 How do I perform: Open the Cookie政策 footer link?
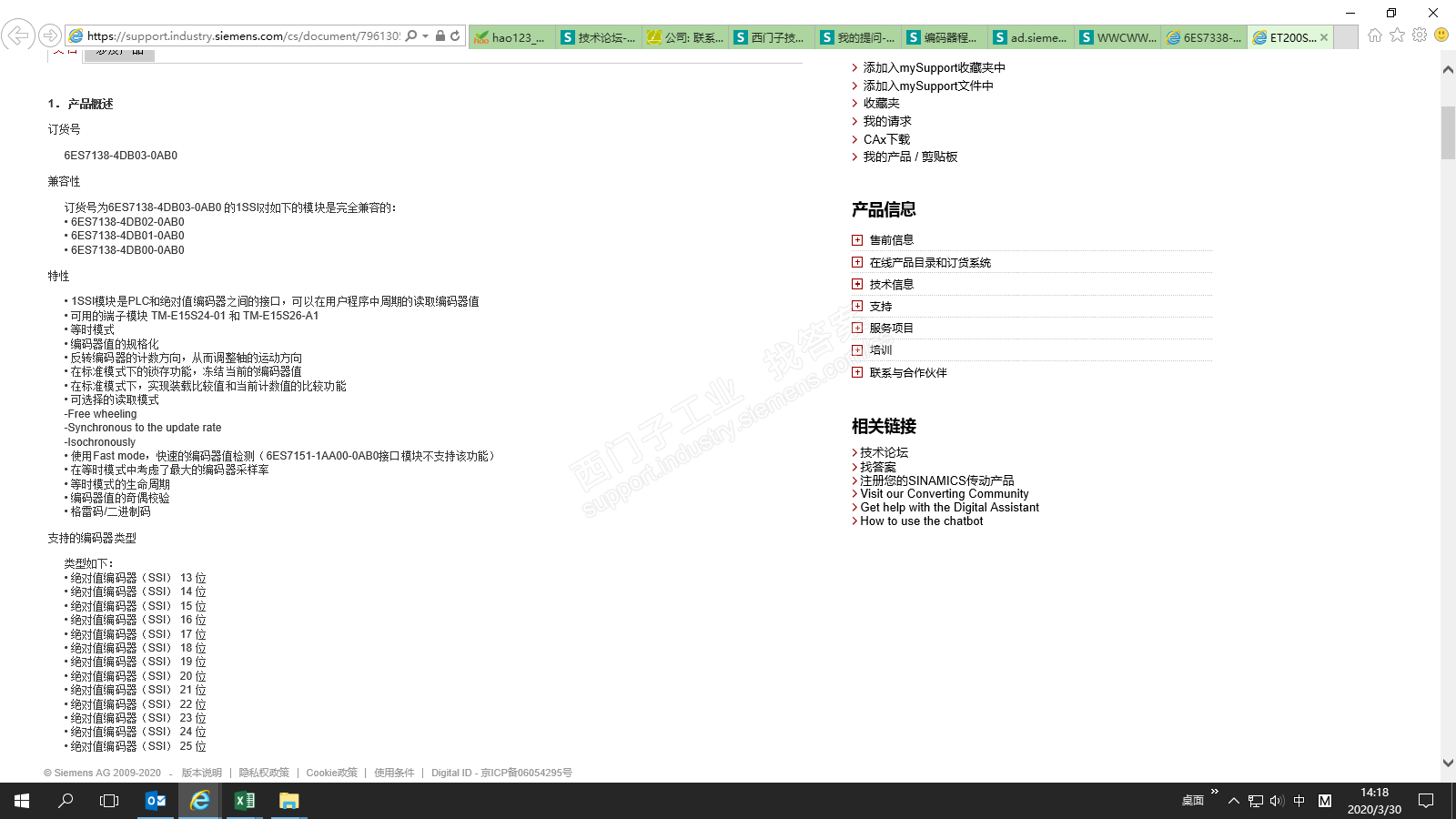coord(331,773)
